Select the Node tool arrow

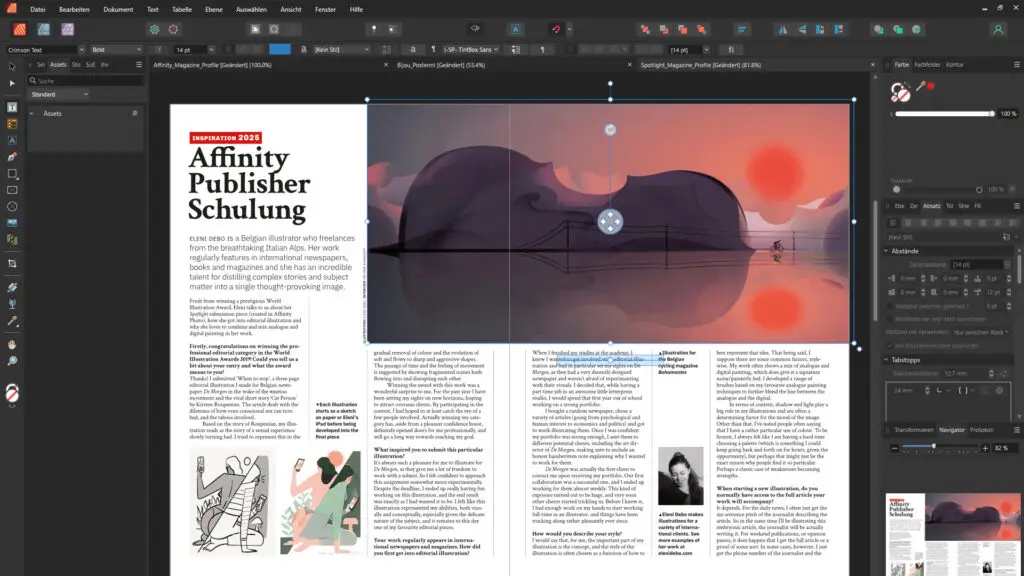point(12,84)
